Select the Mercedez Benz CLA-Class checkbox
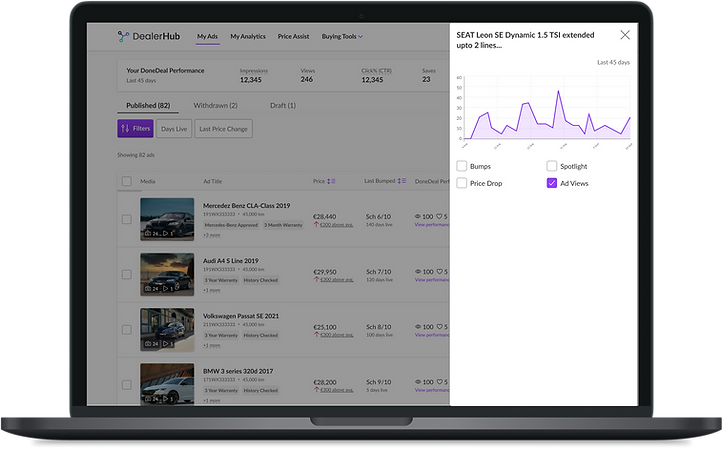This screenshot has width=722, height=449. tap(127, 219)
